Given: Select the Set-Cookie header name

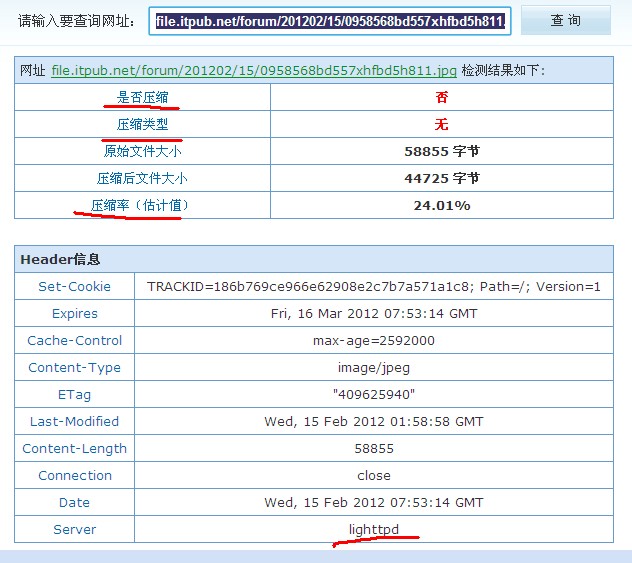Looking at the screenshot, I should pyautogui.click(x=75, y=286).
